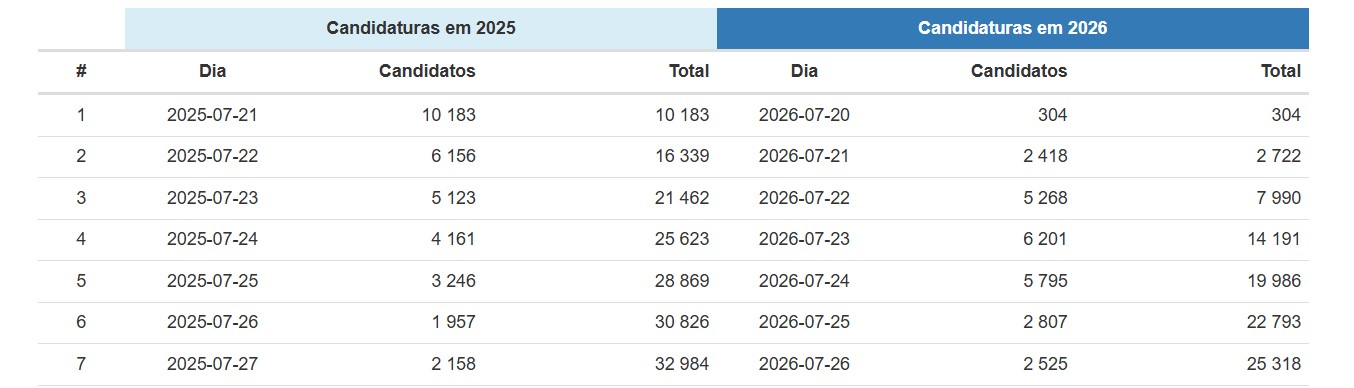Click the first Dia column header
The height and width of the screenshot is (388, 1354).
click(x=212, y=71)
